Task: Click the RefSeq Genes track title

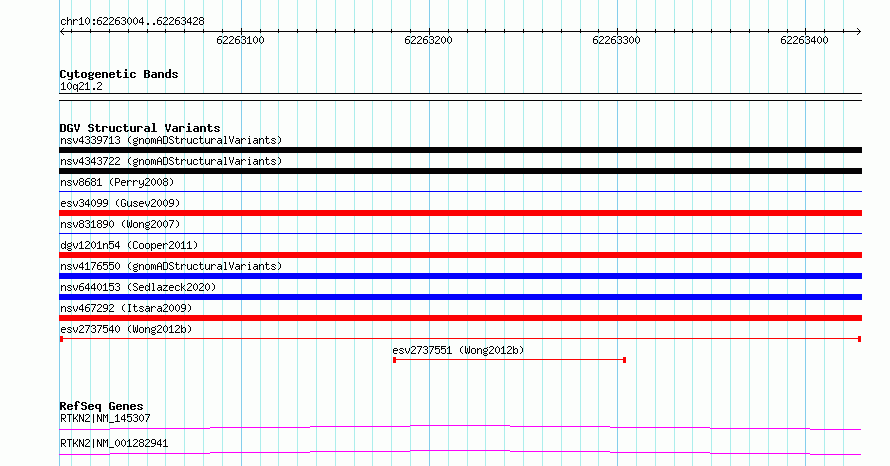Action: coord(101,406)
